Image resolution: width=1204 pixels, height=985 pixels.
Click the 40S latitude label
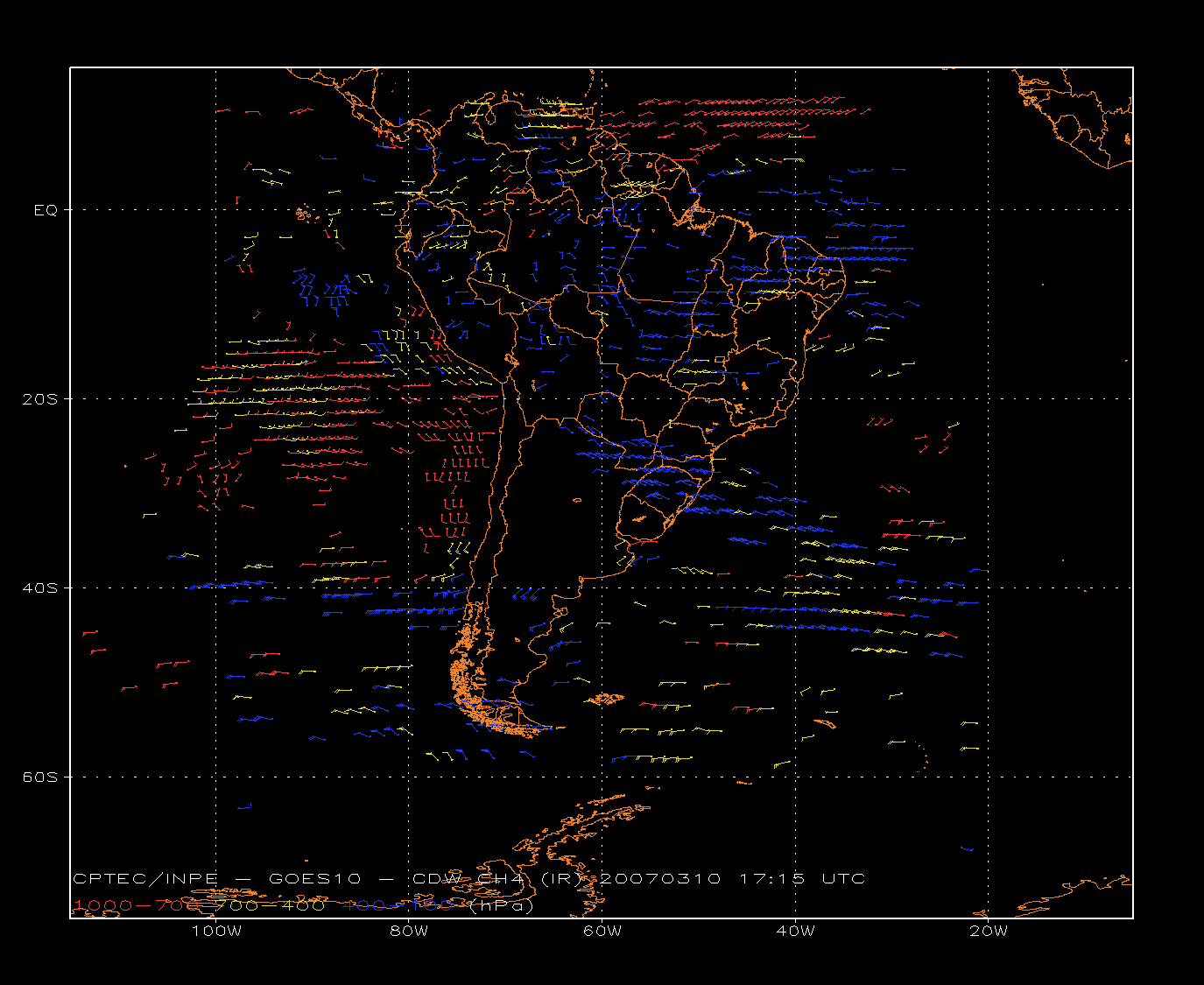click(x=39, y=588)
